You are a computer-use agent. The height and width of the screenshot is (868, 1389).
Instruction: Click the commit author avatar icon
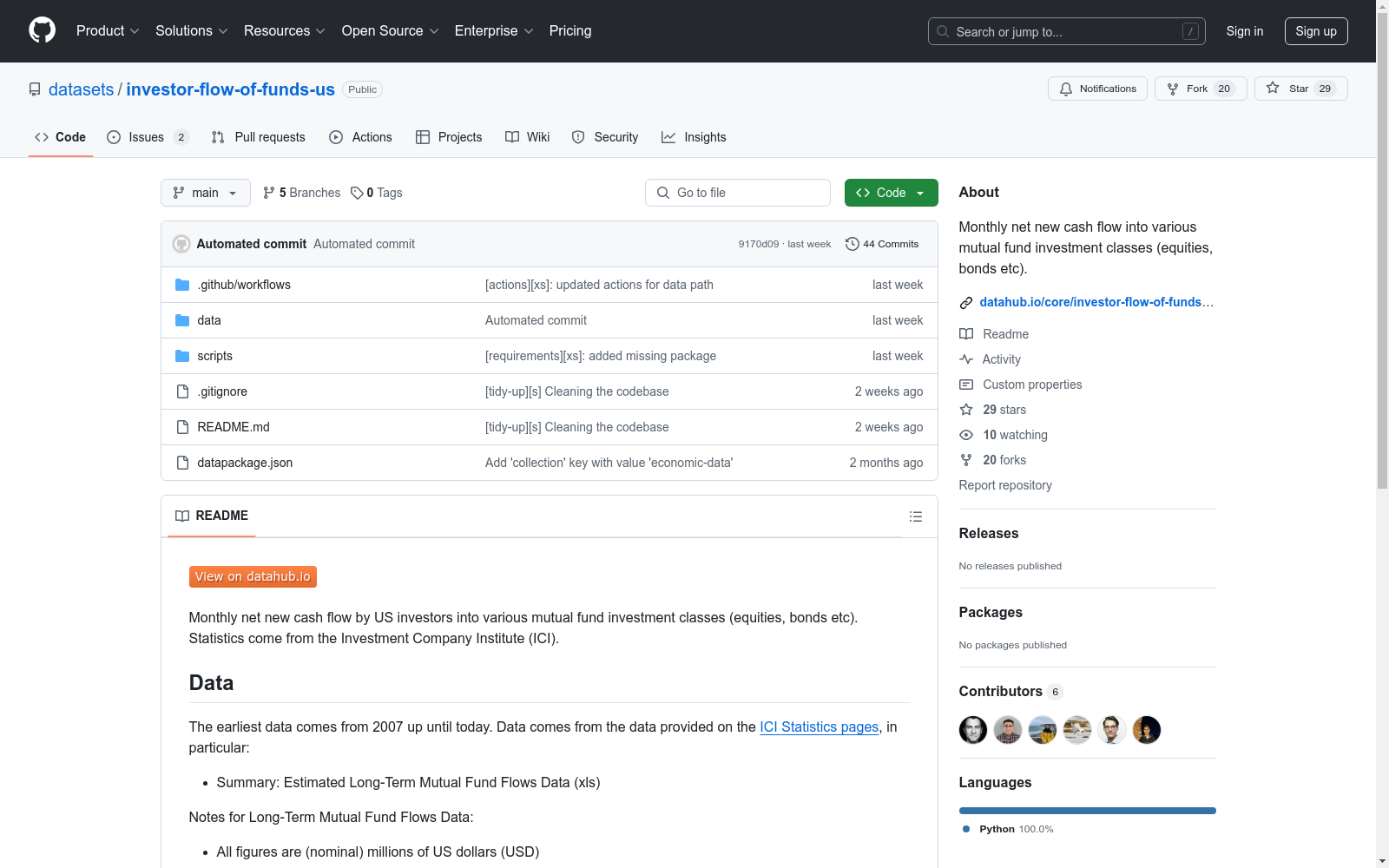(181, 244)
